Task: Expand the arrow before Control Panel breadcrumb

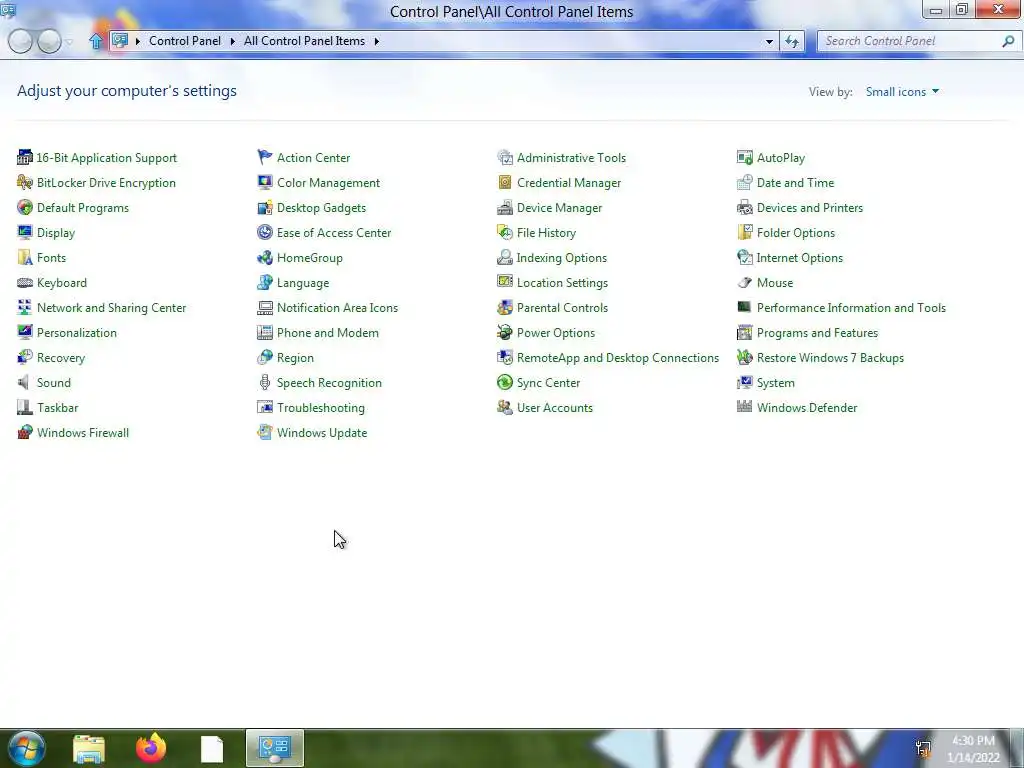Action: [138, 41]
